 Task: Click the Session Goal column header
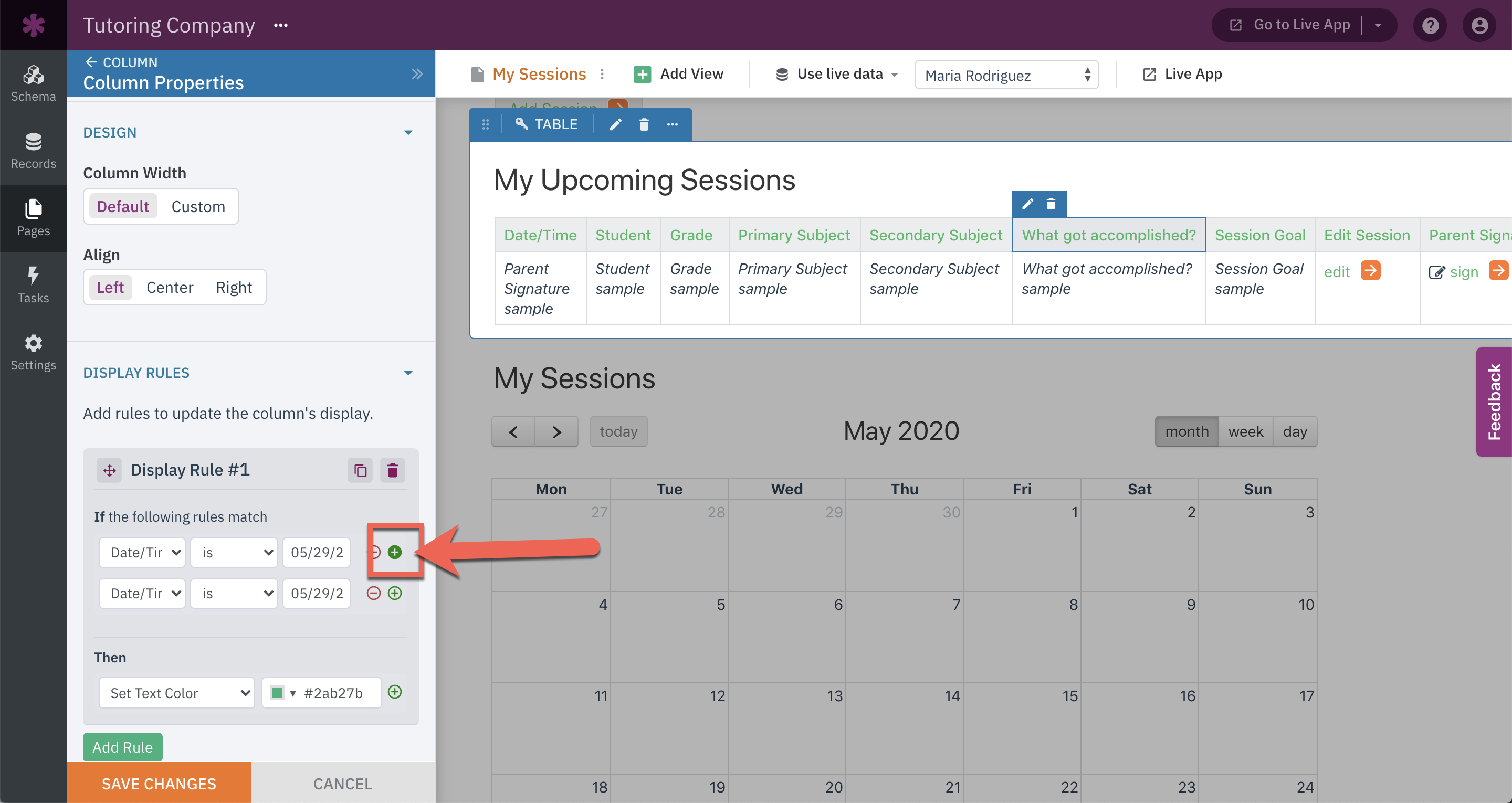coord(1260,235)
